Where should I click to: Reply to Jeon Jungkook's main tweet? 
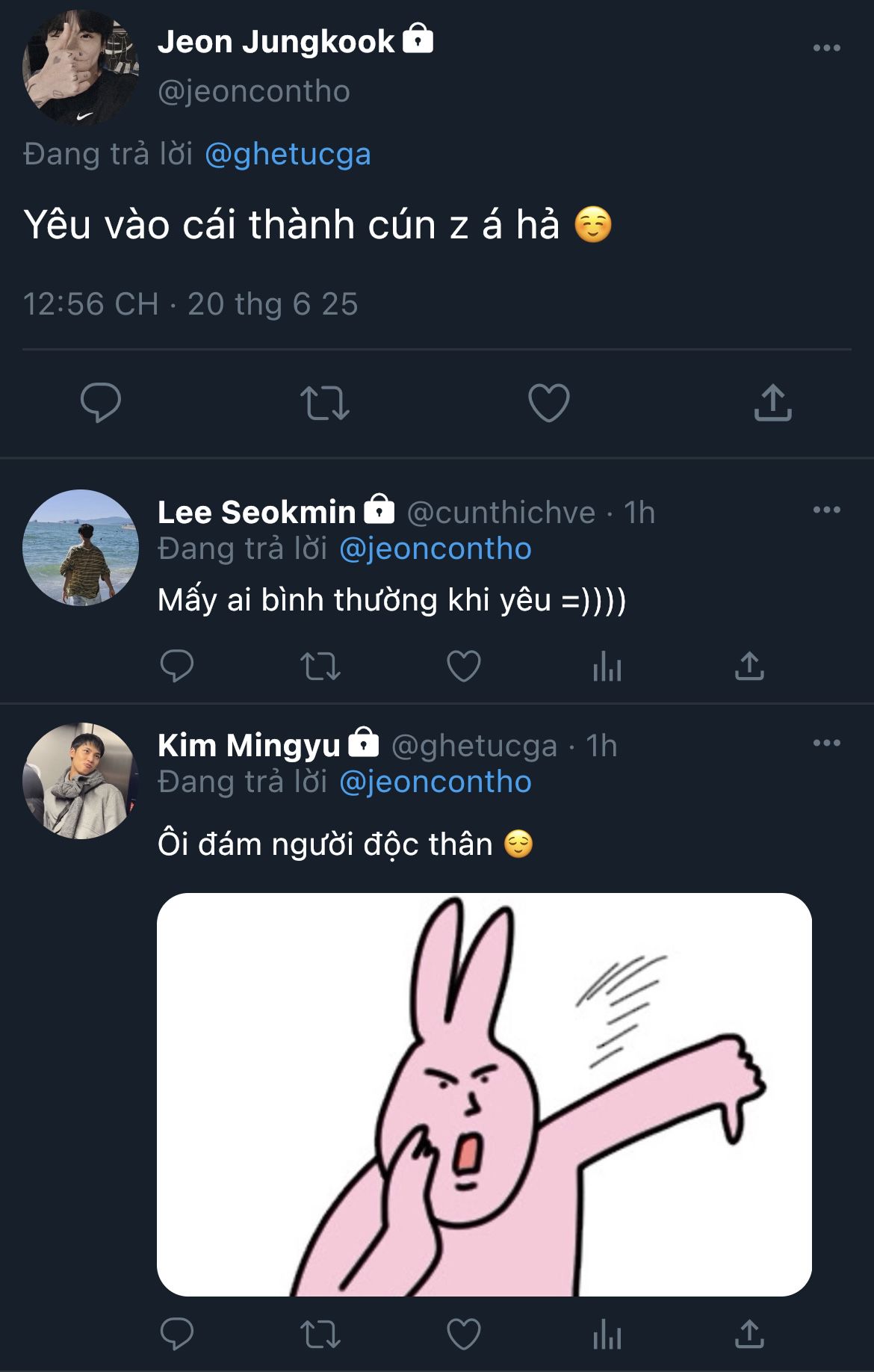coord(101,403)
